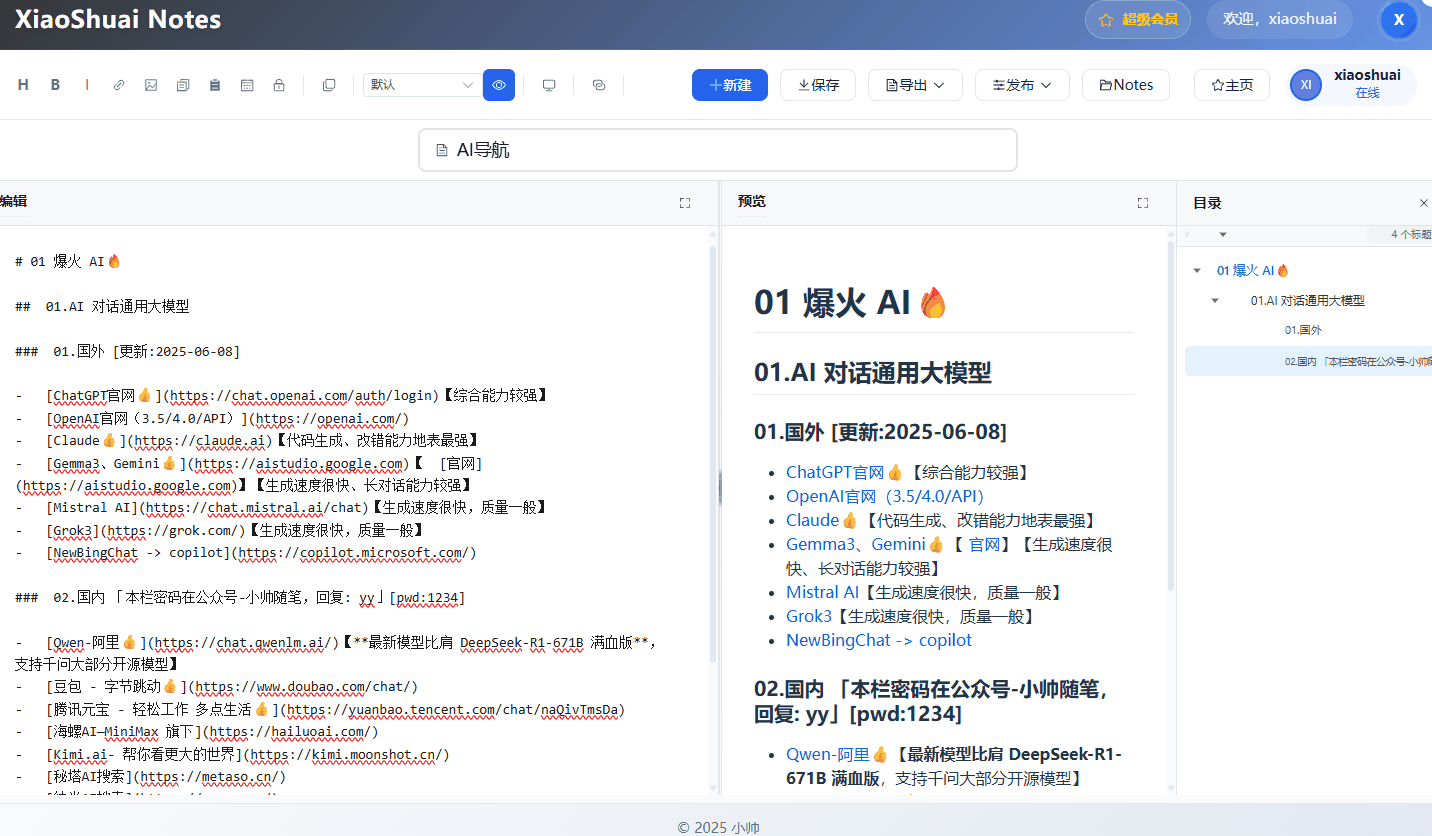Viewport: 1432px width, 836px height.
Task: Open the bracketed 官网 link in preview
Action: 984,544
